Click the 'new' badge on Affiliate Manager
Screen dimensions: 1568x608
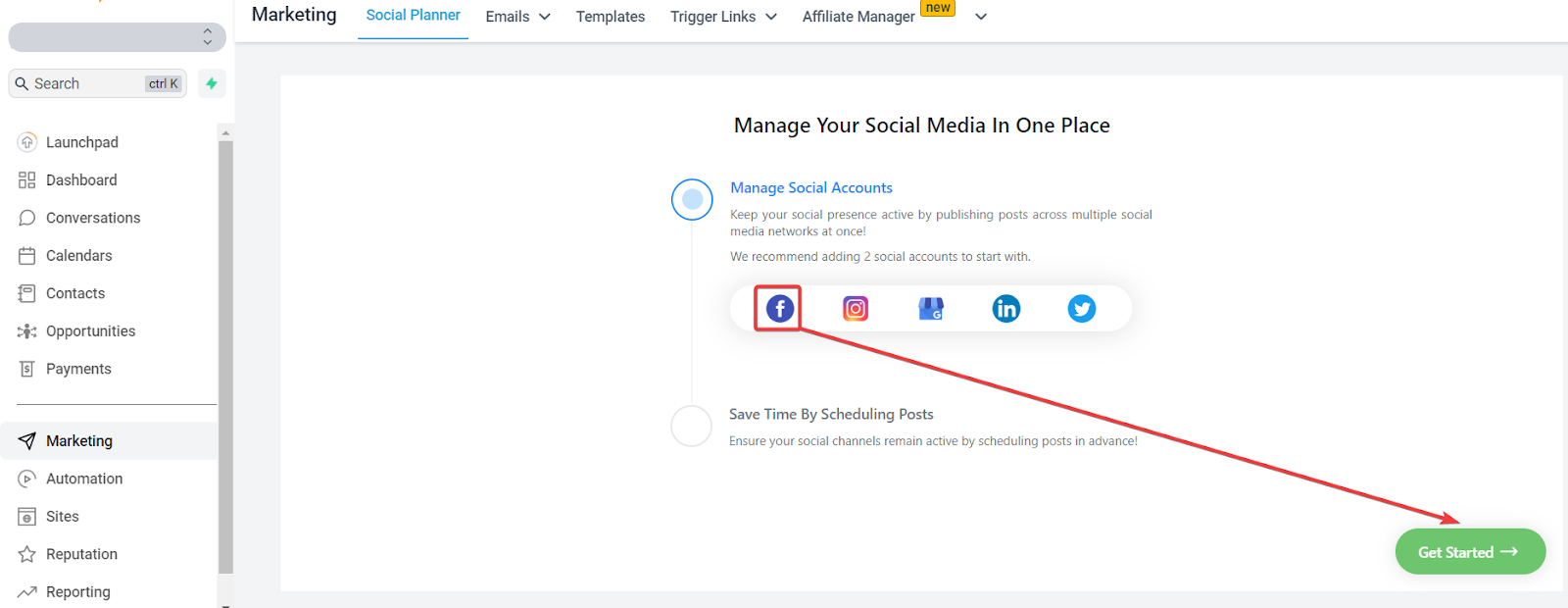coord(938,8)
